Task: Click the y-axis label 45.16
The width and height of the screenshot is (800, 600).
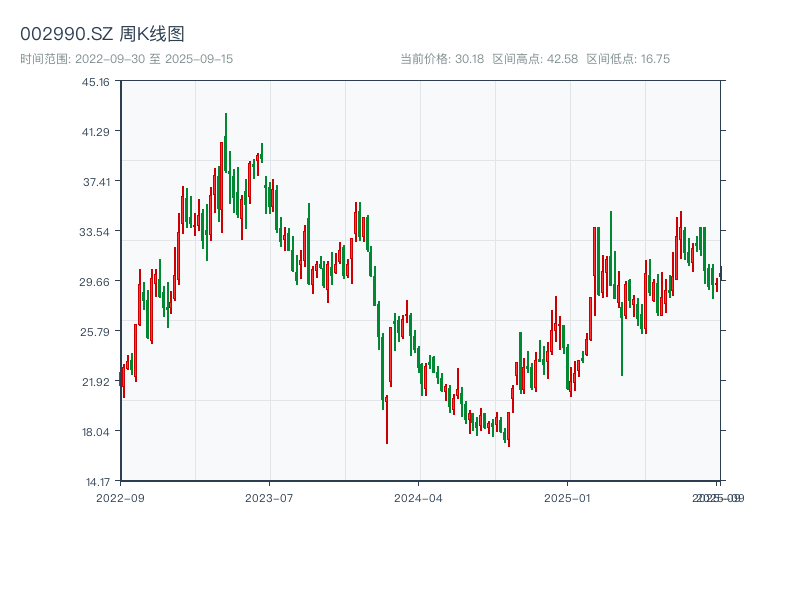Action: pos(95,82)
